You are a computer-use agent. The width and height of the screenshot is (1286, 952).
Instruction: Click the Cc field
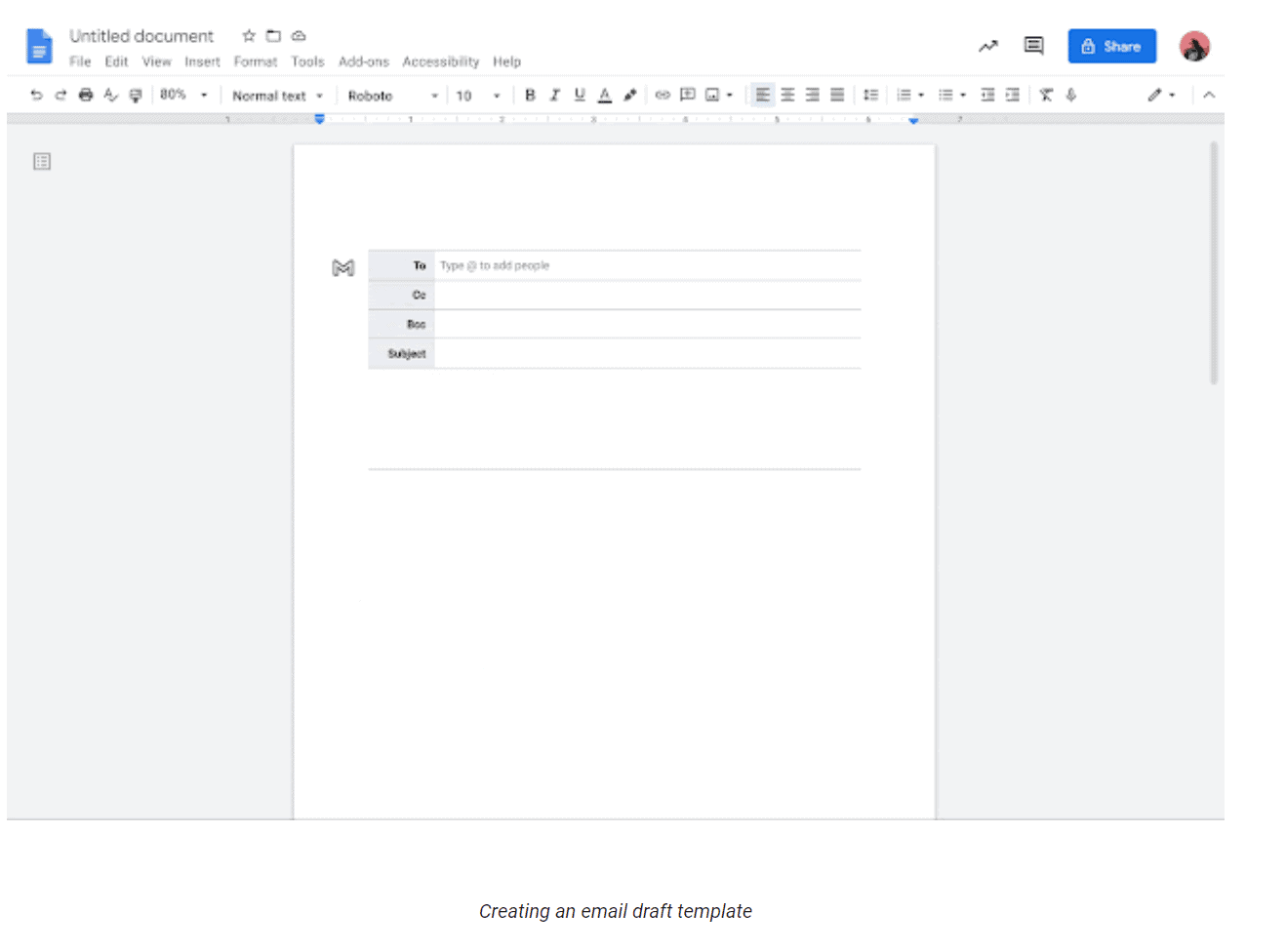click(648, 295)
